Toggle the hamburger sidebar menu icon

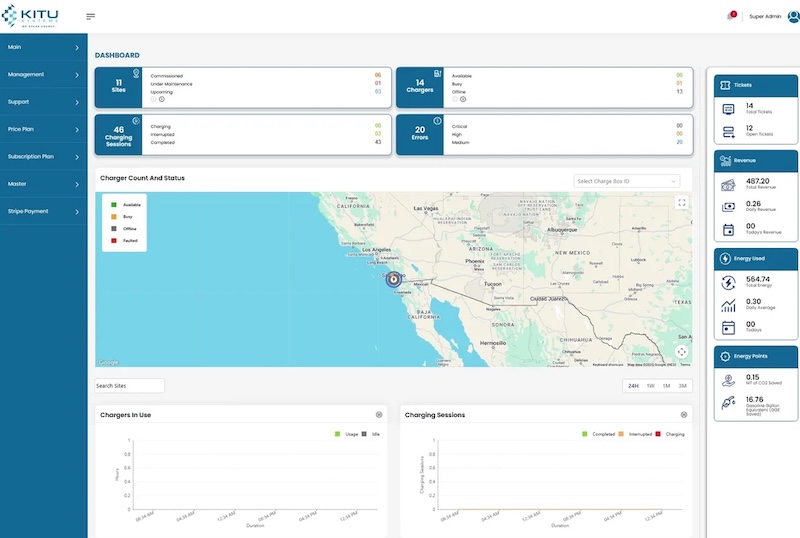(x=90, y=16)
